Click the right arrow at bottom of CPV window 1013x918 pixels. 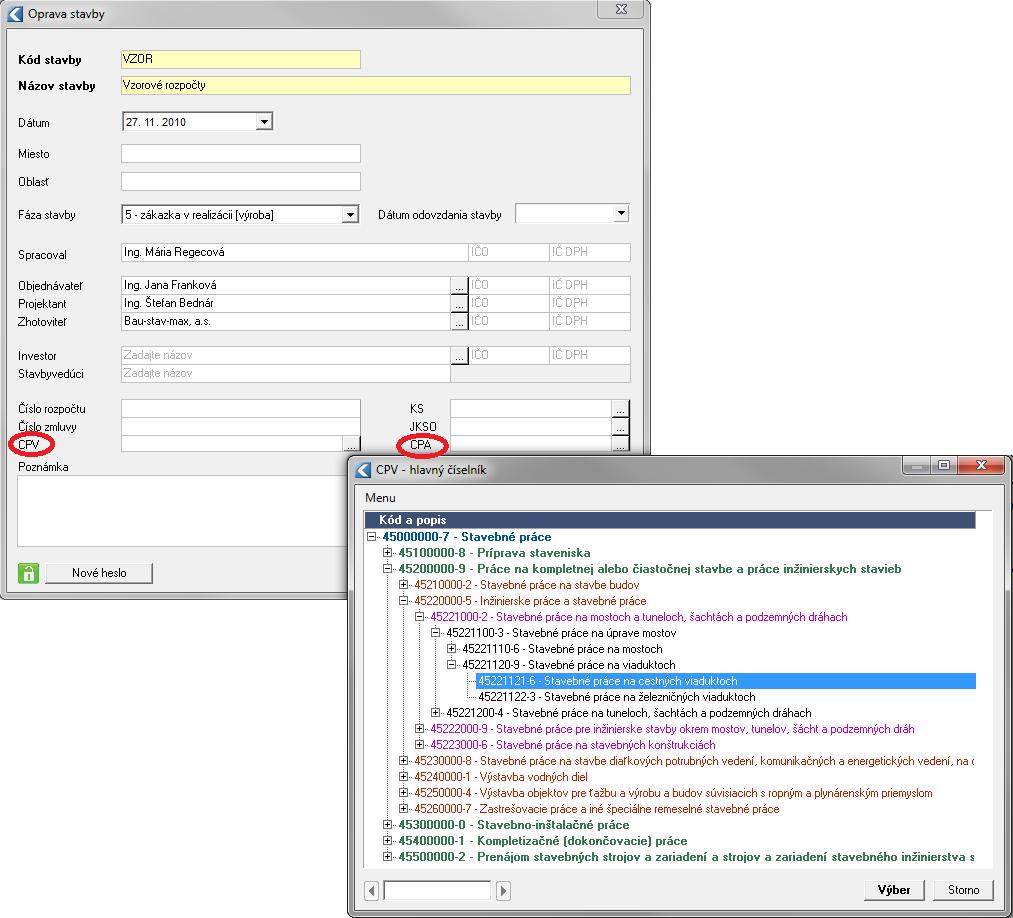click(x=503, y=890)
